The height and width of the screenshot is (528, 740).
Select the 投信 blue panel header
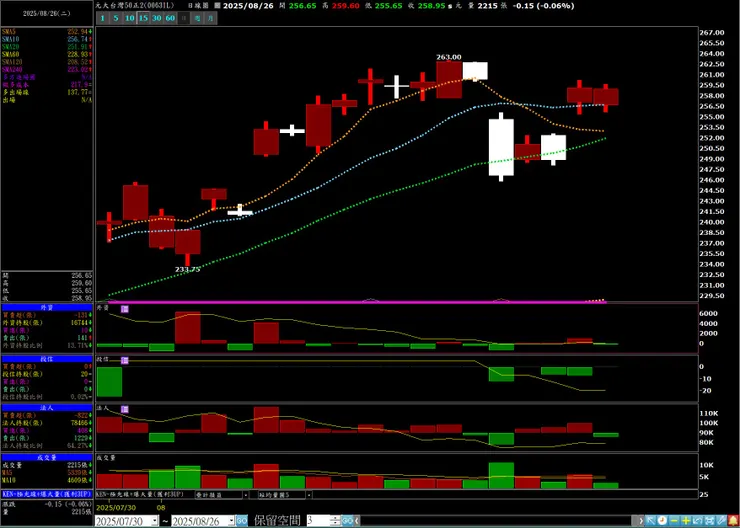[47, 359]
